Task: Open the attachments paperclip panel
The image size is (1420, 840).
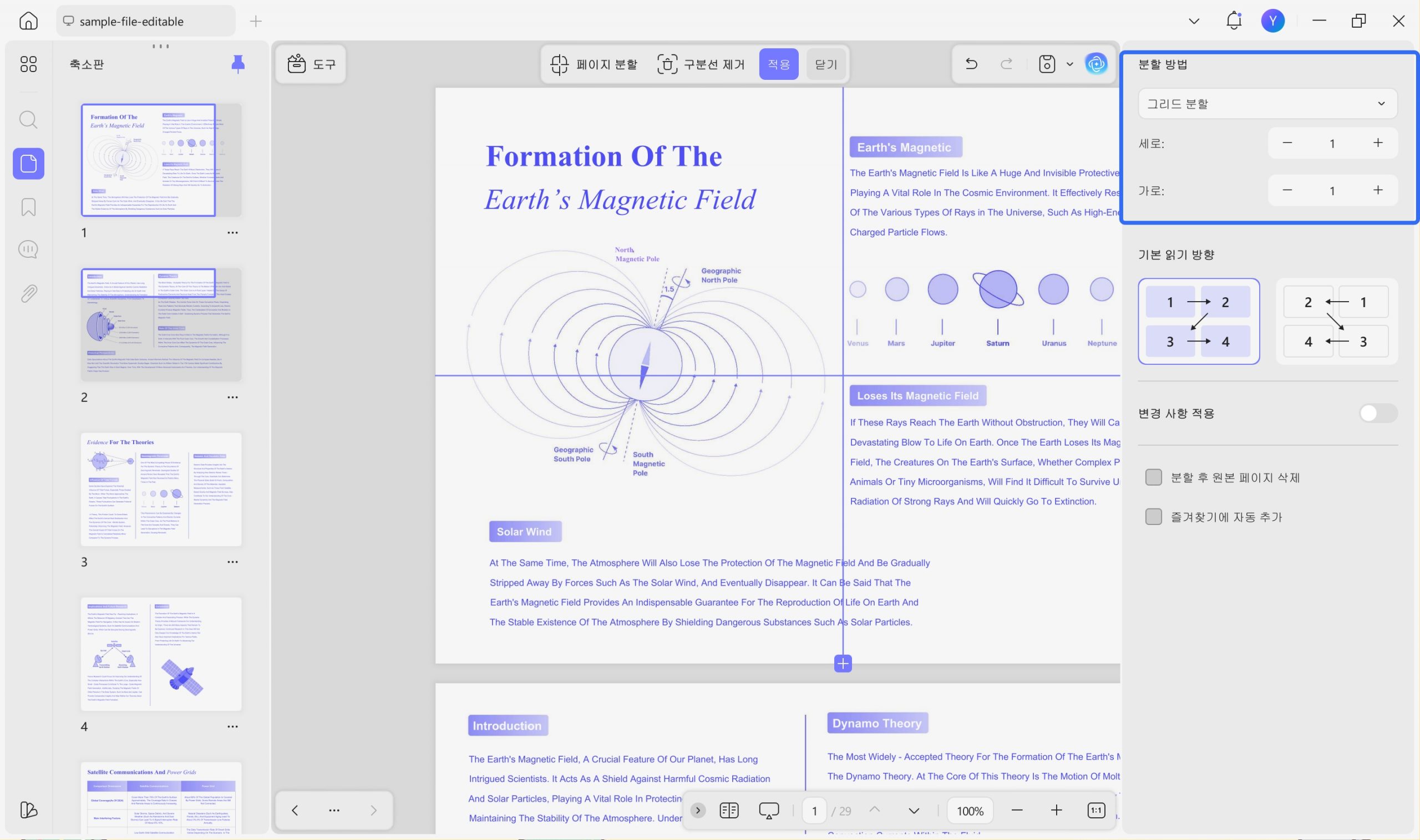Action: click(x=28, y=293)
